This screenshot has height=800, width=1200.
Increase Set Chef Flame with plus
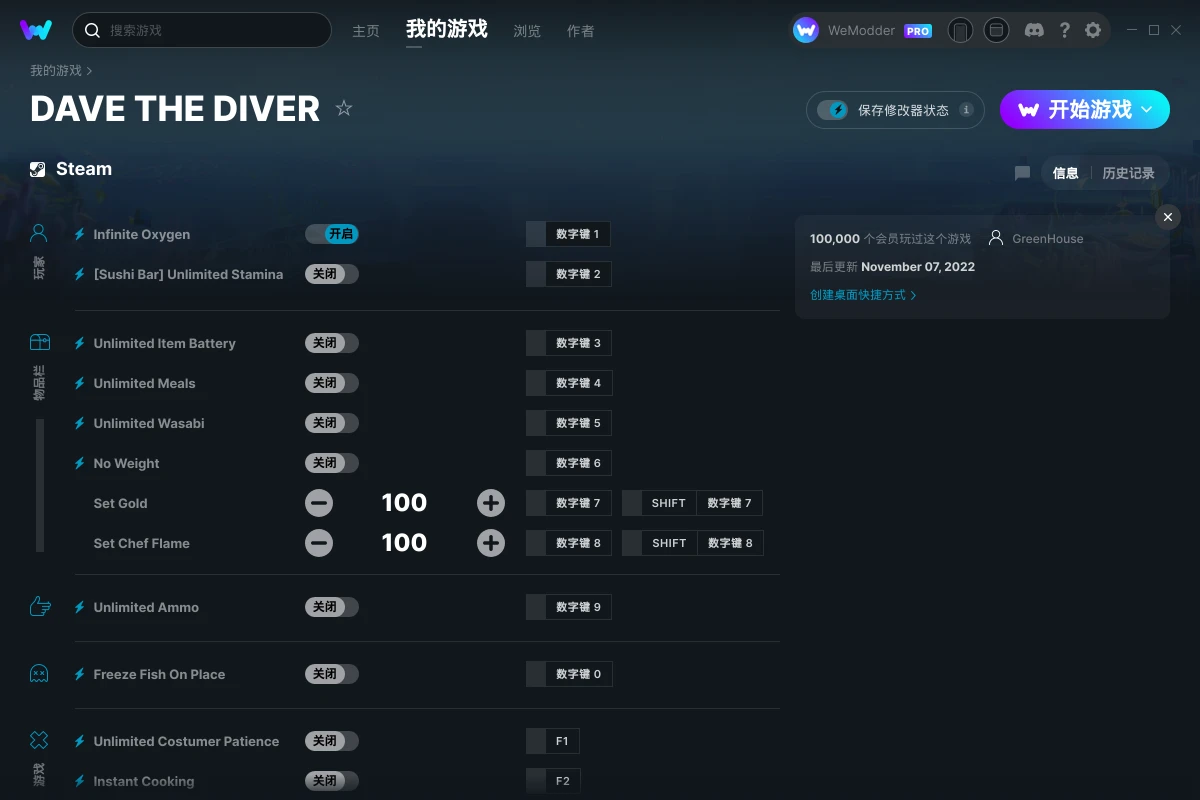[491, 543]
